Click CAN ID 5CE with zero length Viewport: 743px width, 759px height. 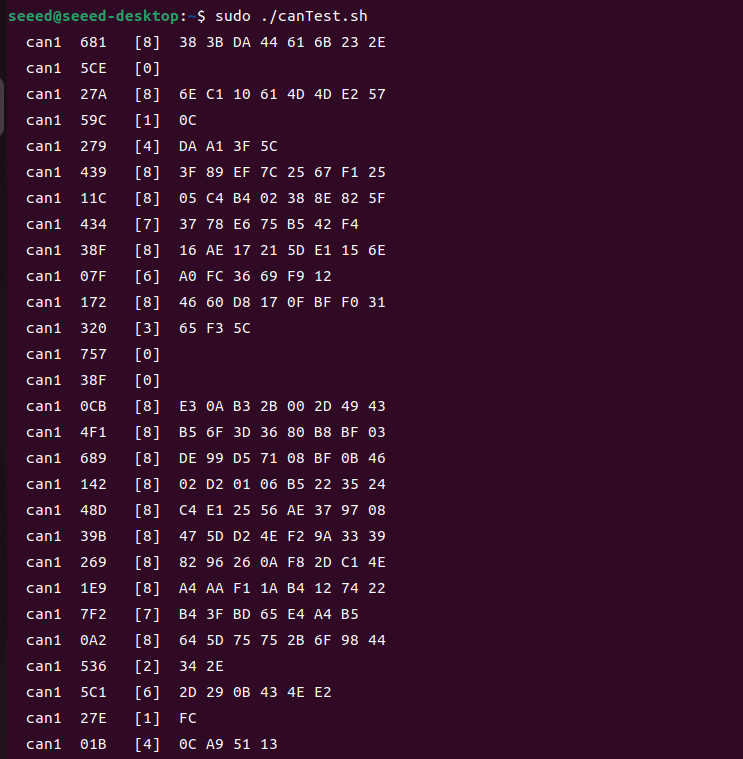click(x=93, y=69)
